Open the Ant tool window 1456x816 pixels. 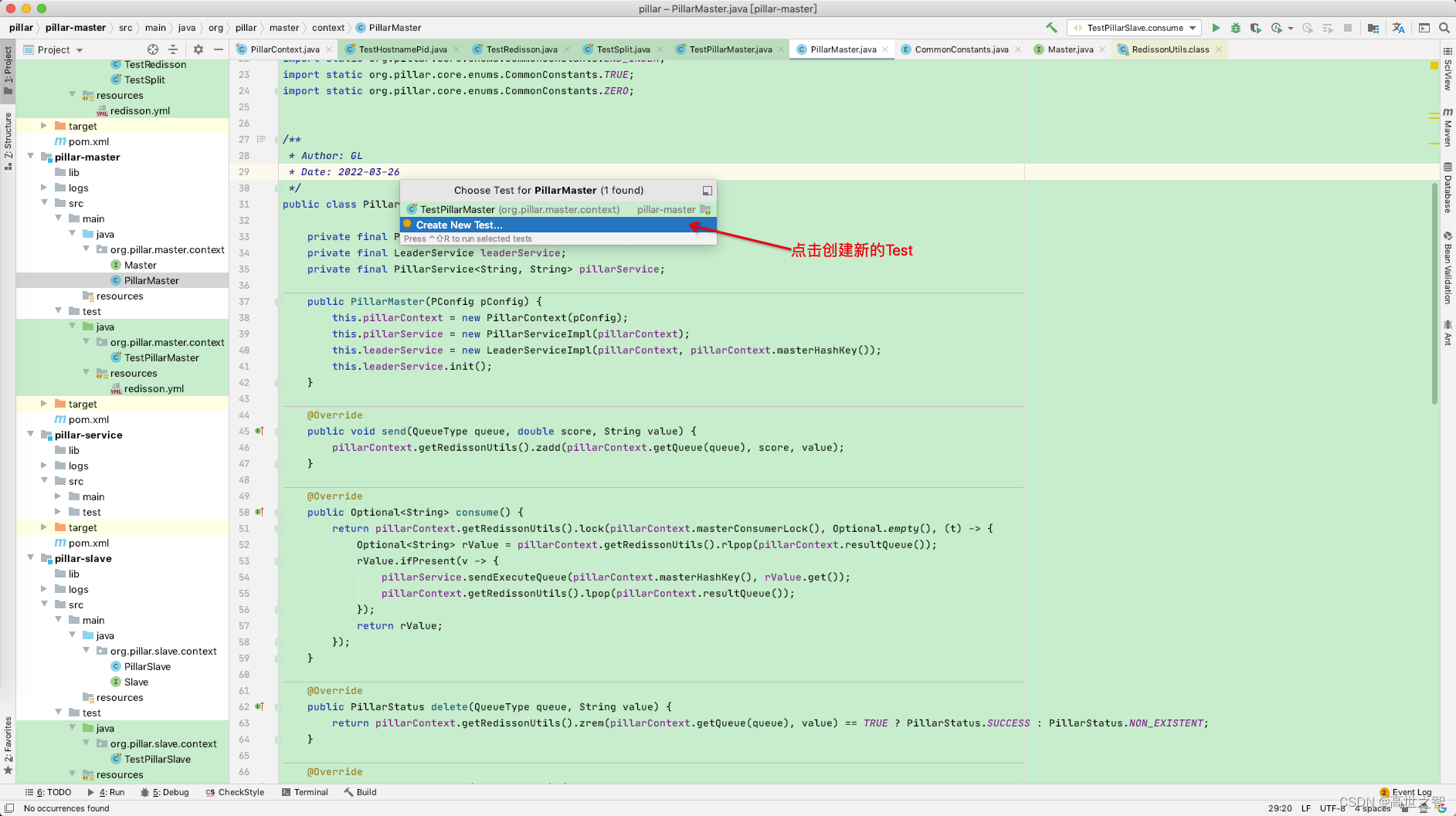pos(1448,333)
